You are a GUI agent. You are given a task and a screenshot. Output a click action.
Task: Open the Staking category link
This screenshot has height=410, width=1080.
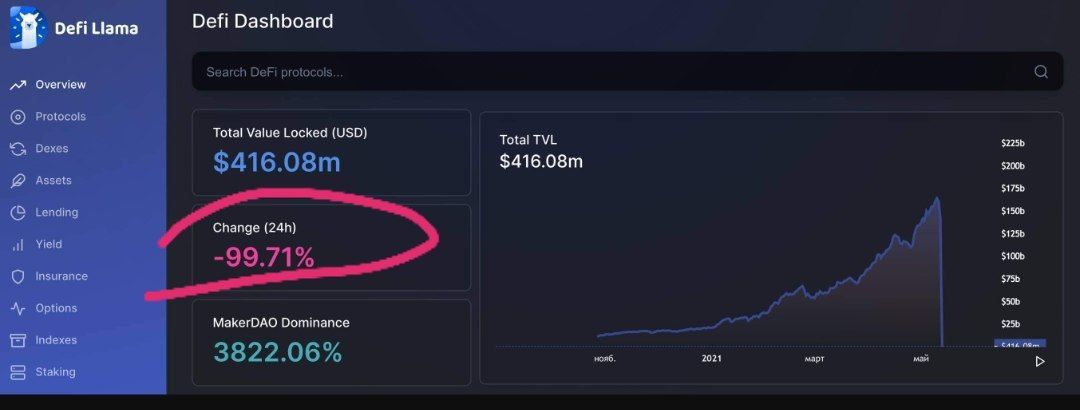click(55, 371)
